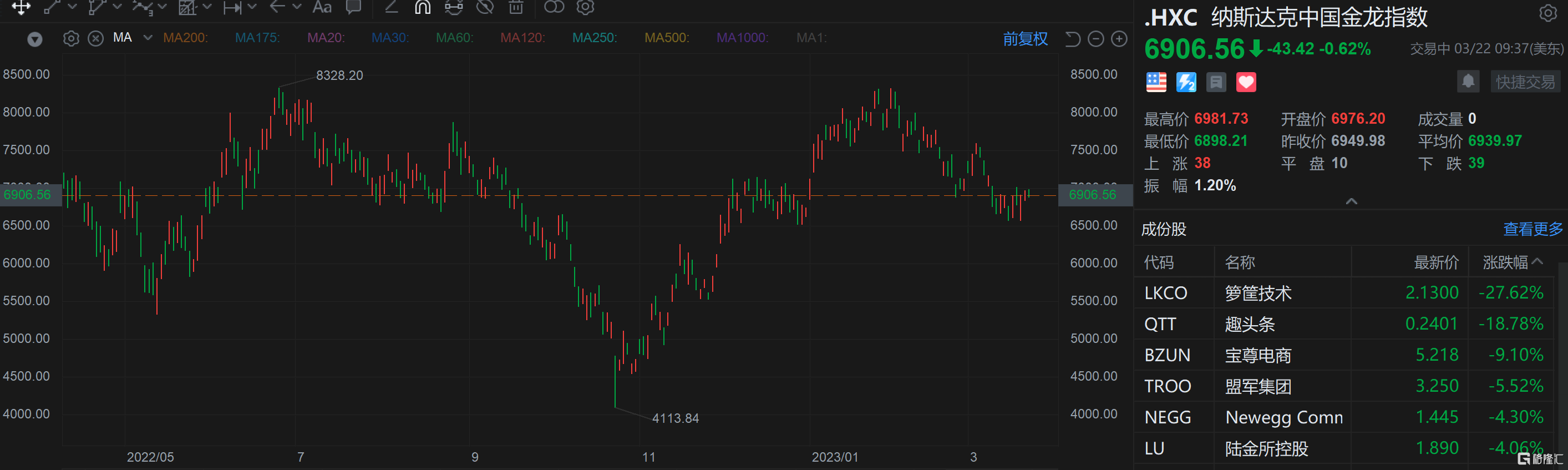Select the comment bubble note tool
The width and height of the screenshot is (1568, 470).
[x=353, y=7]
